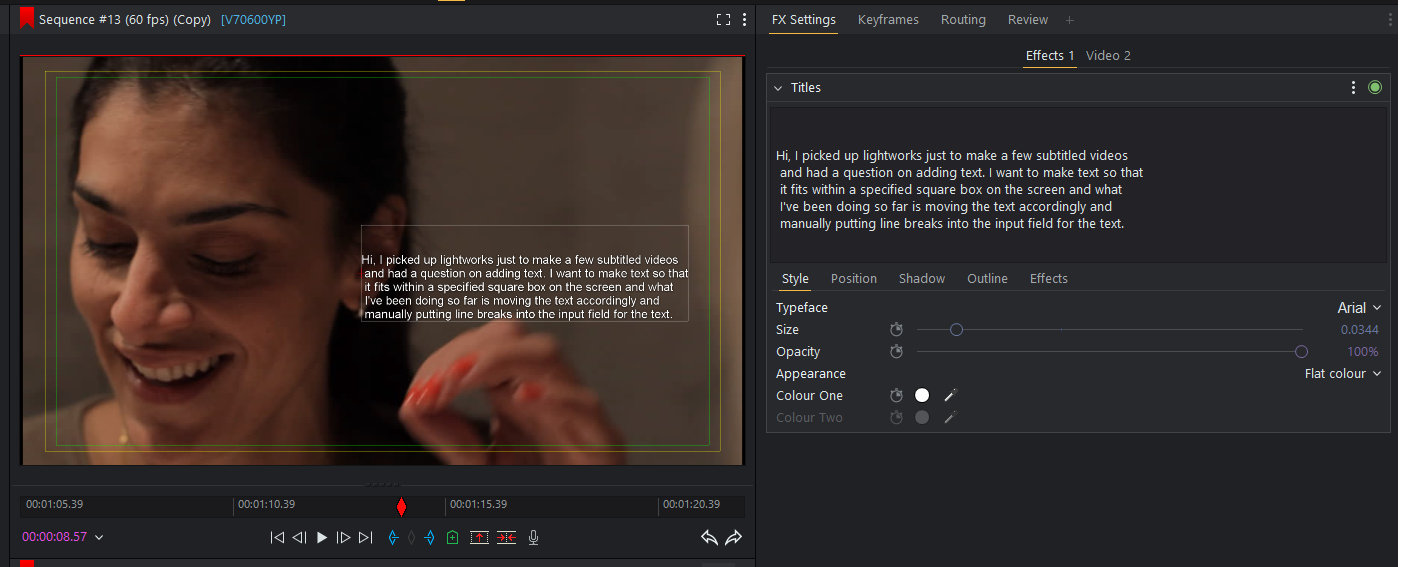Click the white Colour One swatch
The image size is (1408, 567).
(922, 396)
